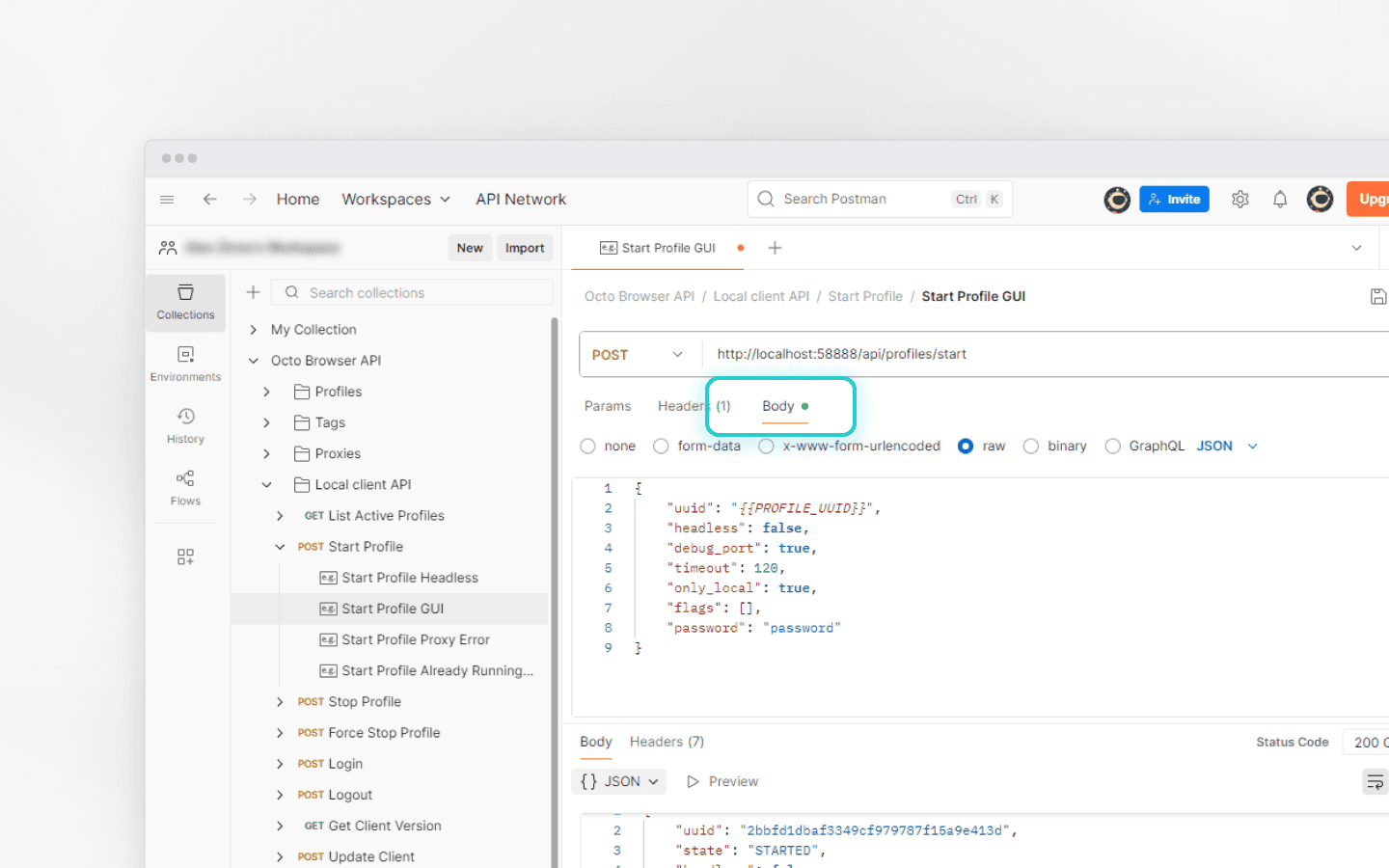Screen dimensions: 1389x868
Task: Open the Home menu item
Action: [x=298, y=200]
